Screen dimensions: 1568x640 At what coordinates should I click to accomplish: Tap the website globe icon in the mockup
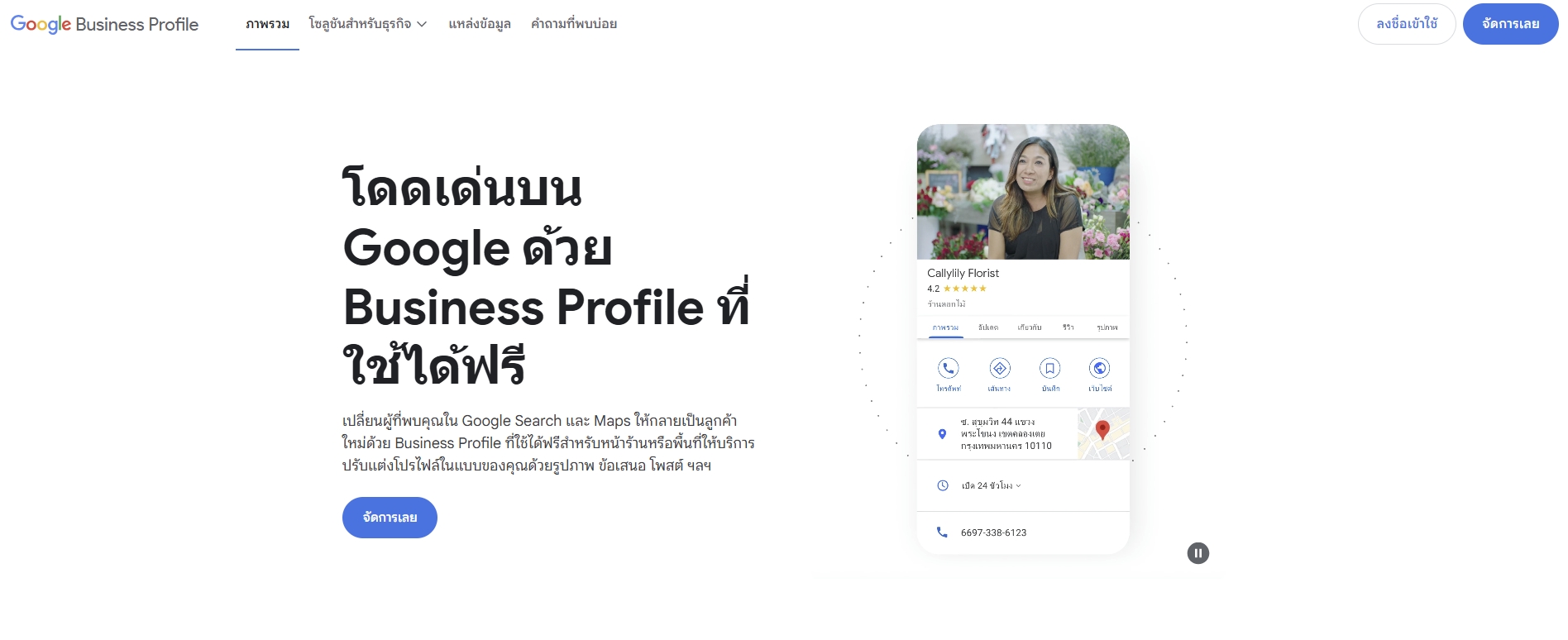pos(1100,368)
